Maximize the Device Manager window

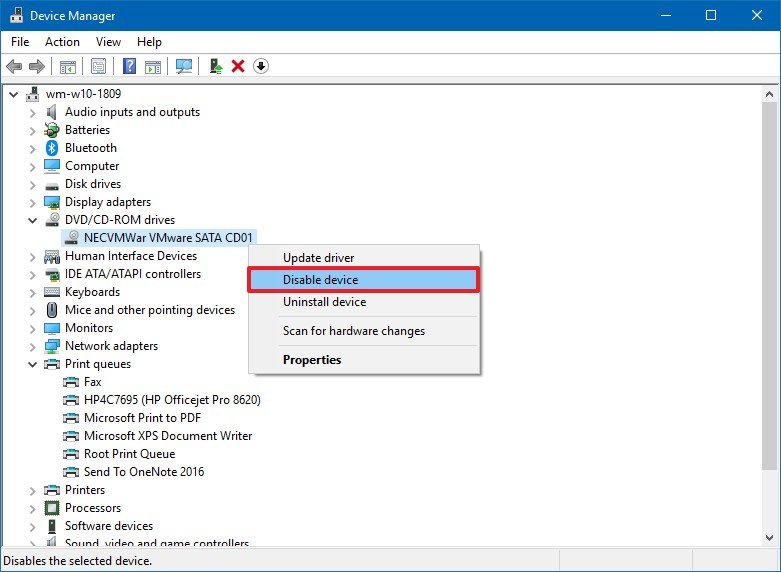pos(711,15)
